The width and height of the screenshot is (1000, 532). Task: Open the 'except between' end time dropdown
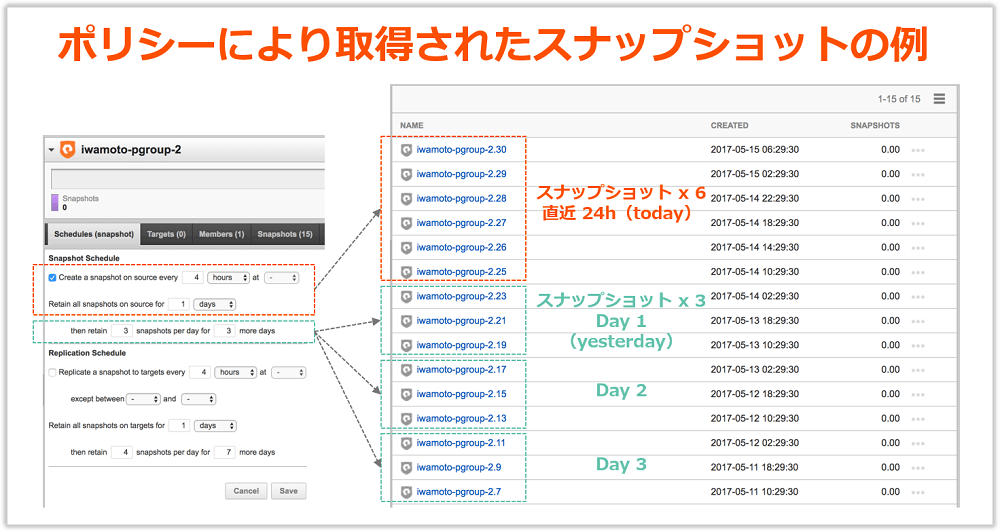198,399
